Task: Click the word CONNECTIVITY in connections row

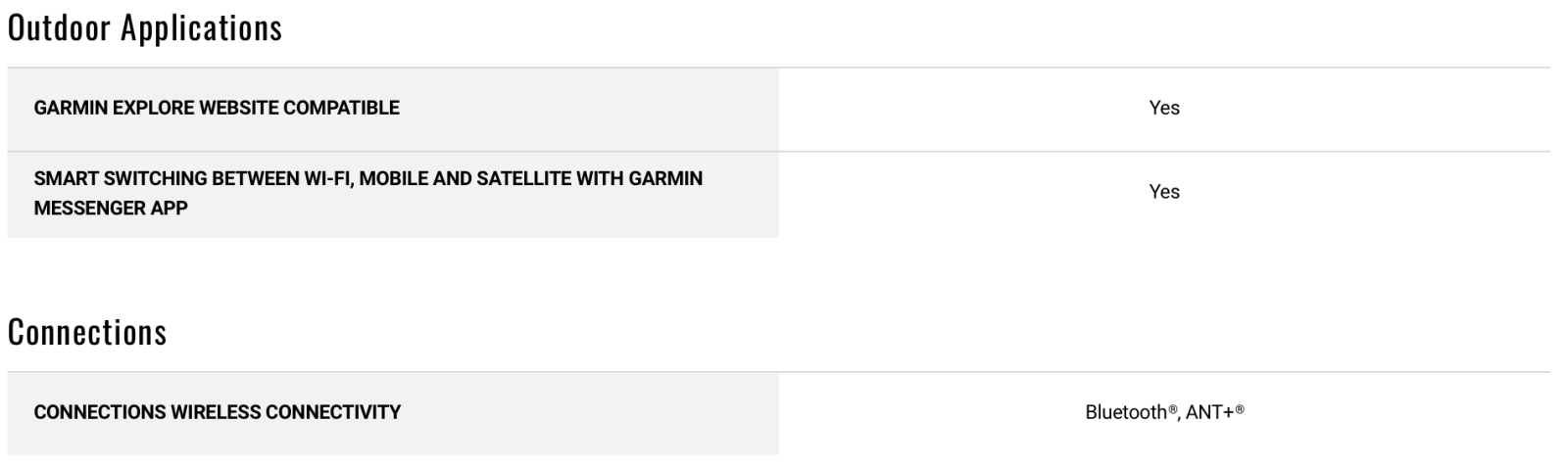Action: tap(333, 412)
